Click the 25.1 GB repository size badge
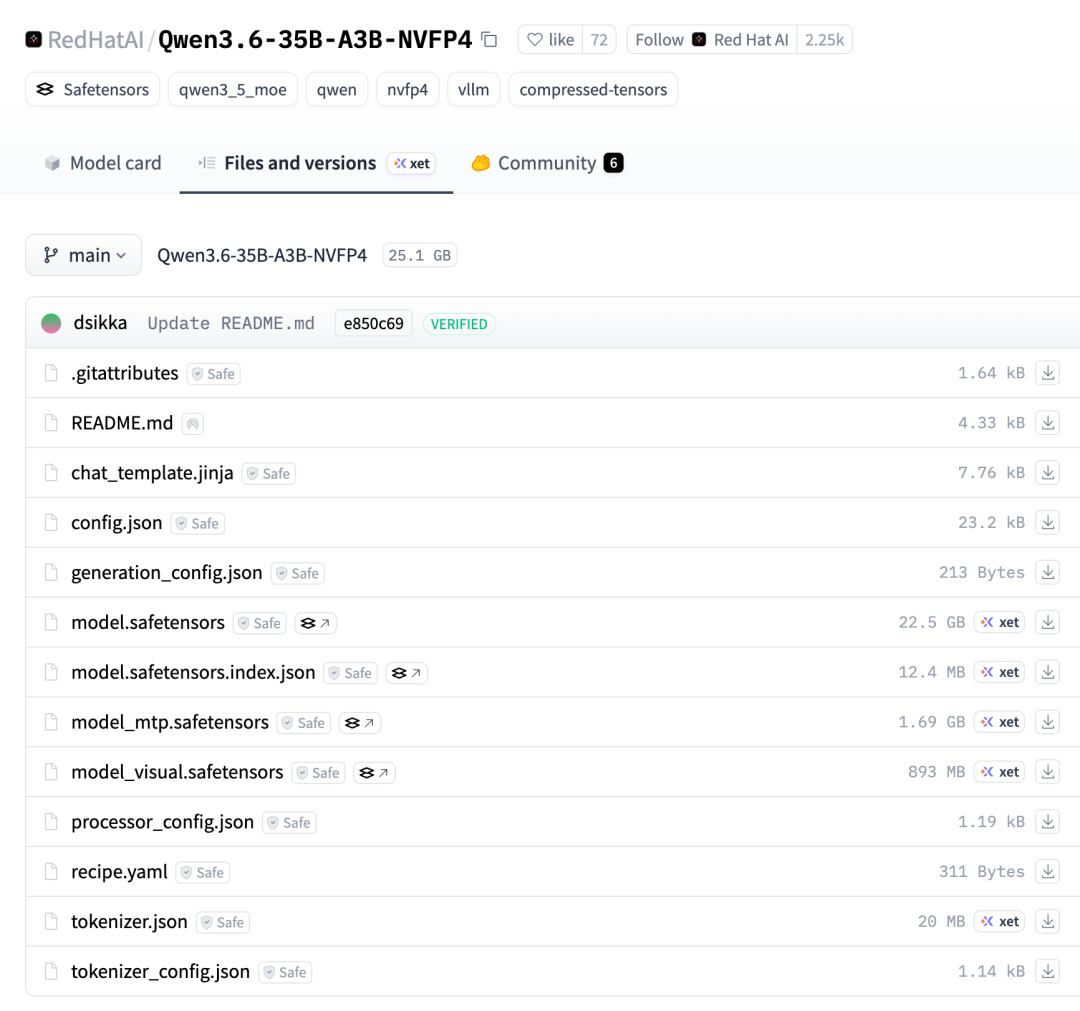Screen dimensions: 1080x1011 pyautogui.click(x=419, y=256)
